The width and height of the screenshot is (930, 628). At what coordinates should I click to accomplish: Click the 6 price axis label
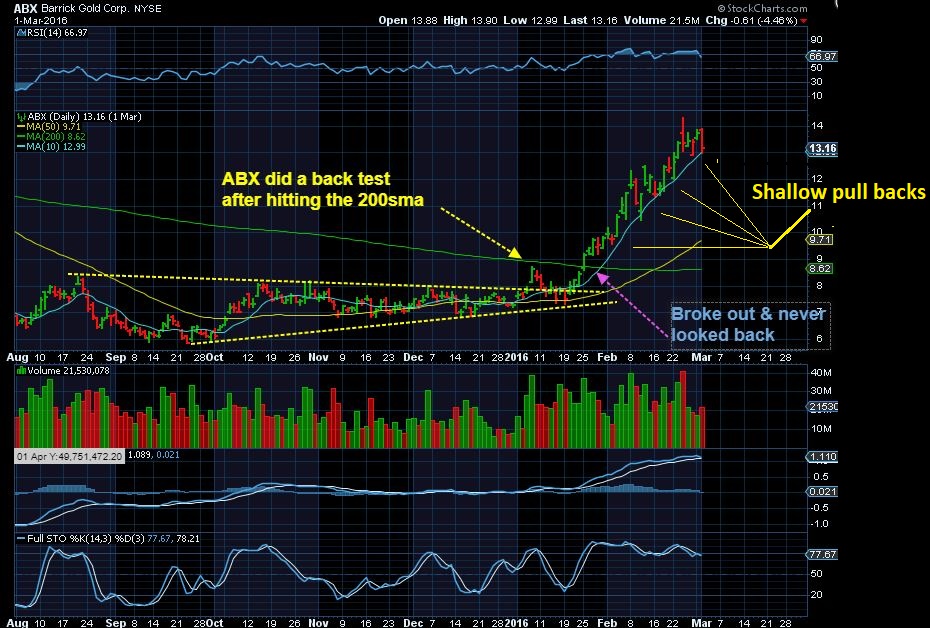coord(819,339)
